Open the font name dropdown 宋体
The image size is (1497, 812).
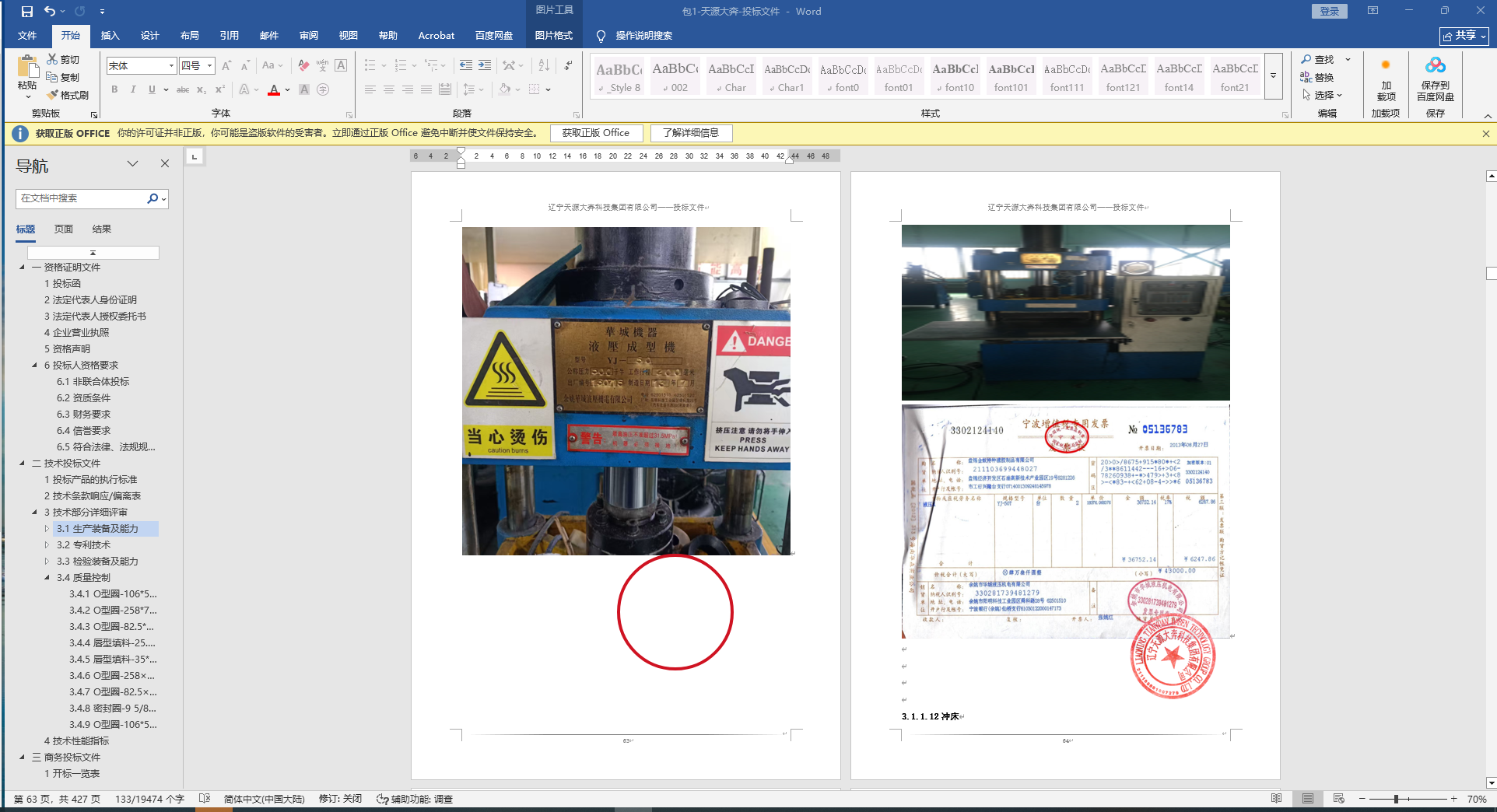point(171,66)
